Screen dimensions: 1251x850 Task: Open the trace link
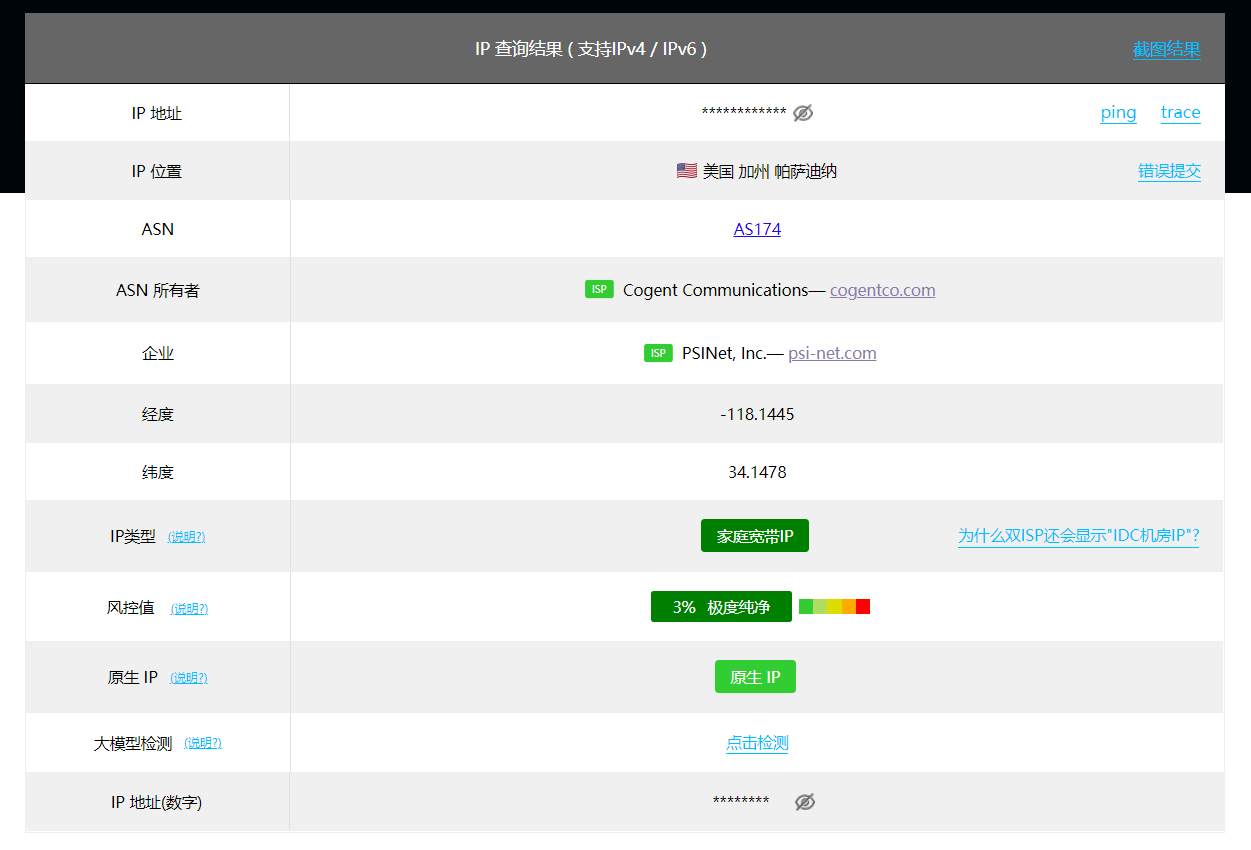click(1180, 112)
